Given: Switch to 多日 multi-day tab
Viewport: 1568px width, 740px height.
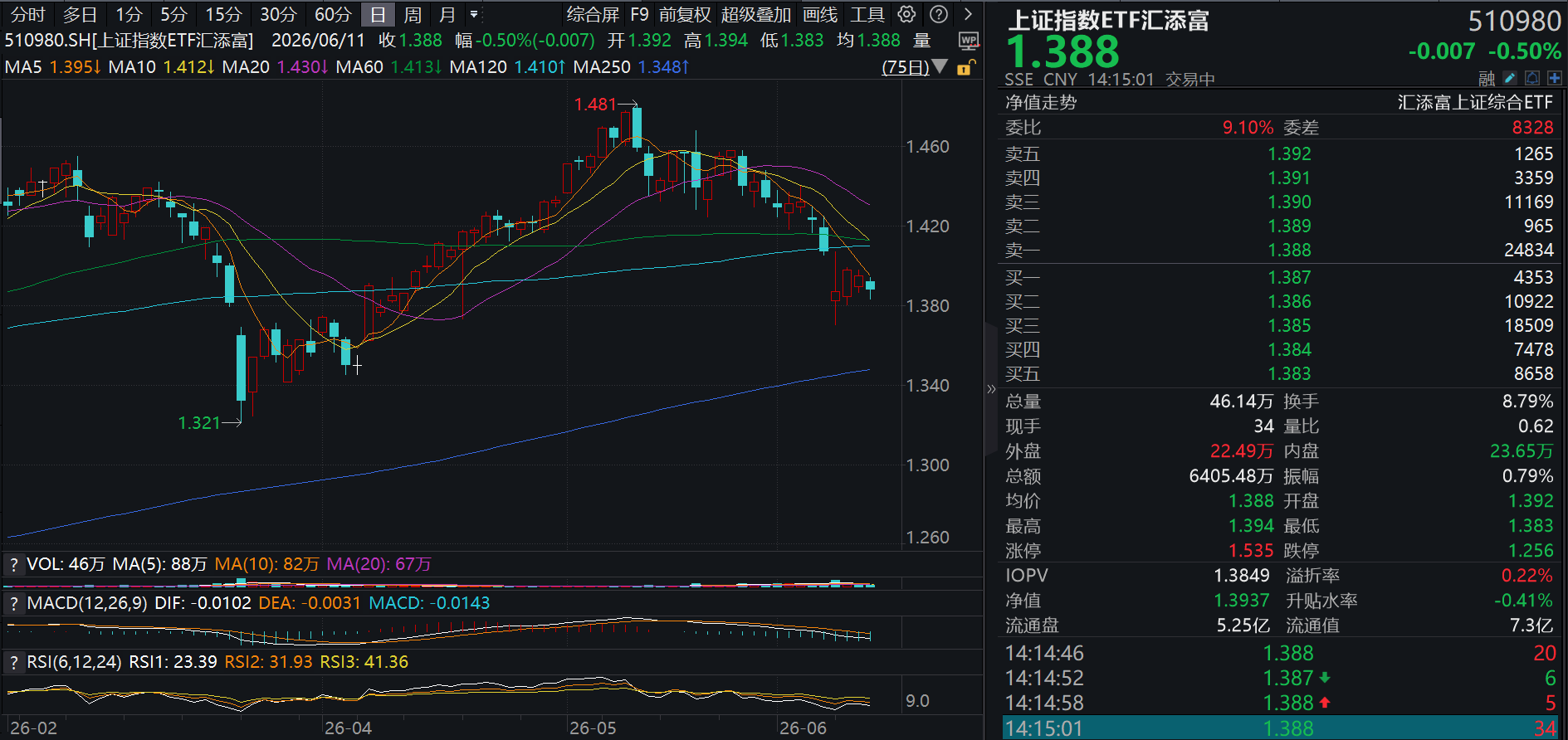Looking at the screenshot, I should (80, 14).
